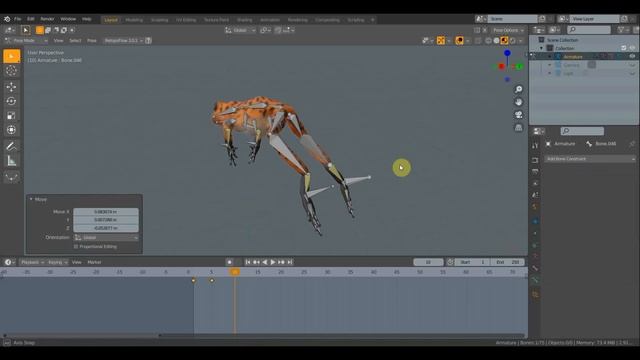This screenshot has width=640, height=360.
Task: Open the Pose Mode dropdown
Action: coord(26,40)
